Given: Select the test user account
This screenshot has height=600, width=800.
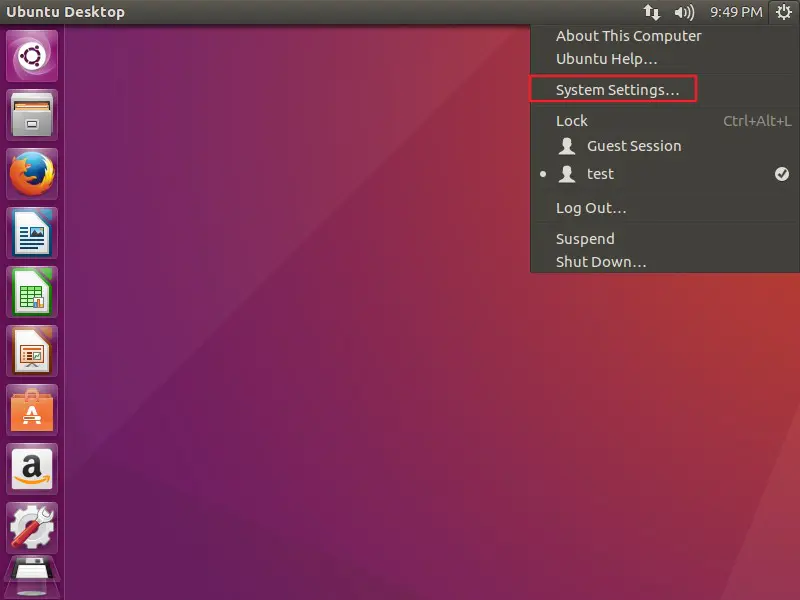Looking at the screenshot, I should tap(665, 174).
